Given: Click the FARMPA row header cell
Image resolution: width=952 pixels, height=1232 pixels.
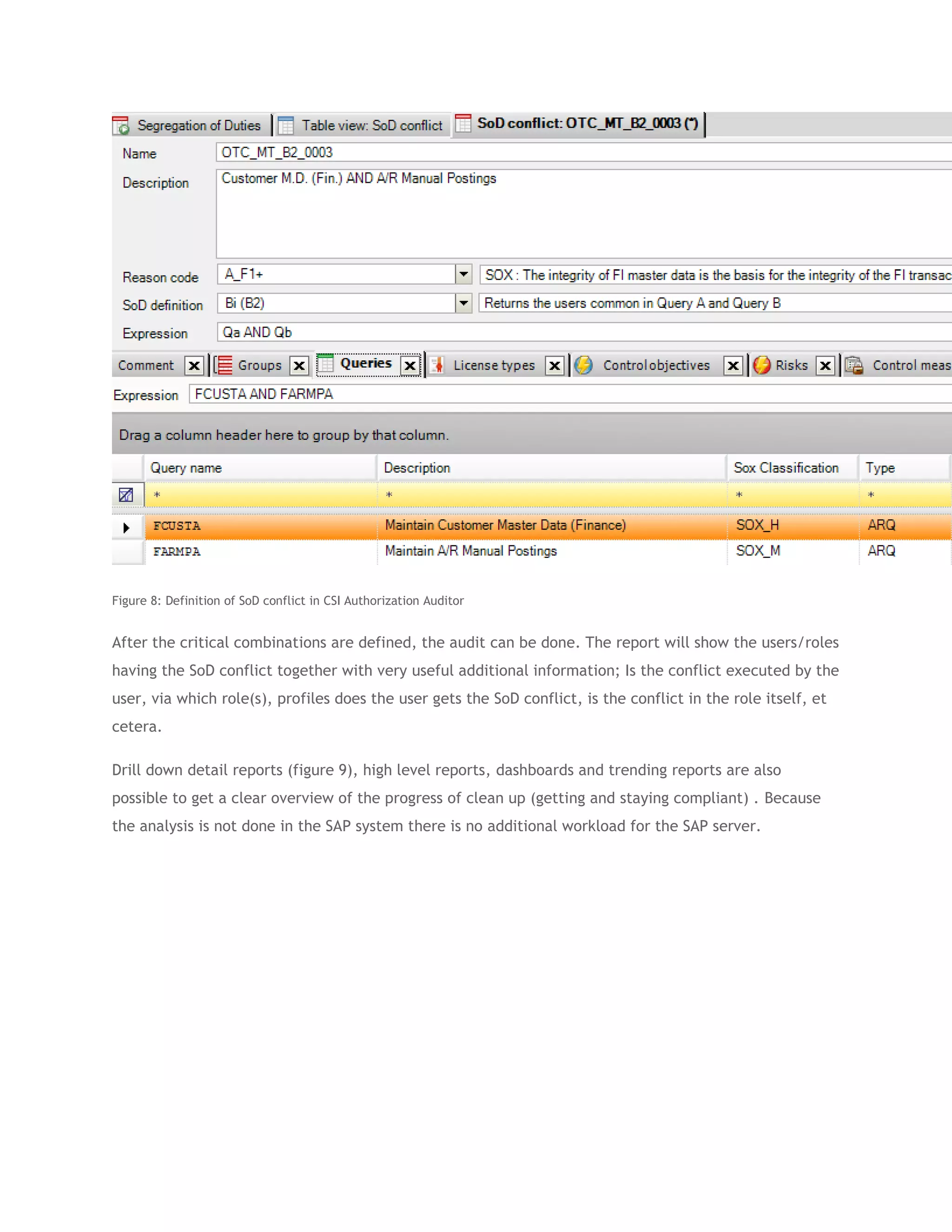Looking at the screenshot, I should pos(128,552).
